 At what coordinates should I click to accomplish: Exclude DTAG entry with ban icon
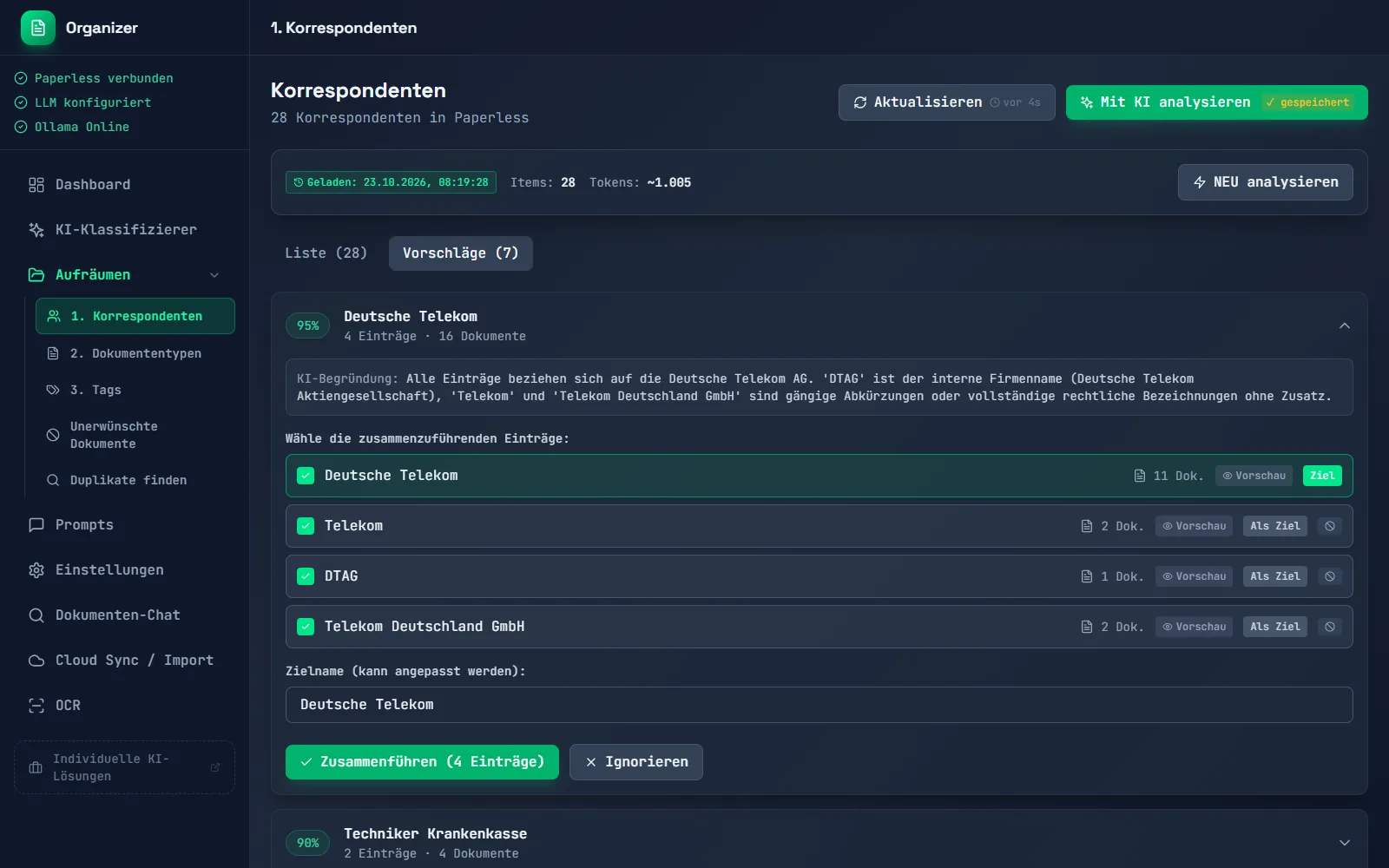point(1330,576)
